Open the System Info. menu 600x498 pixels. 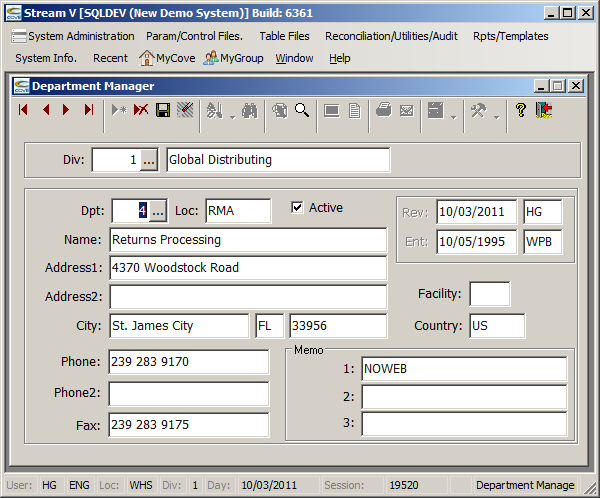point(46,58)
